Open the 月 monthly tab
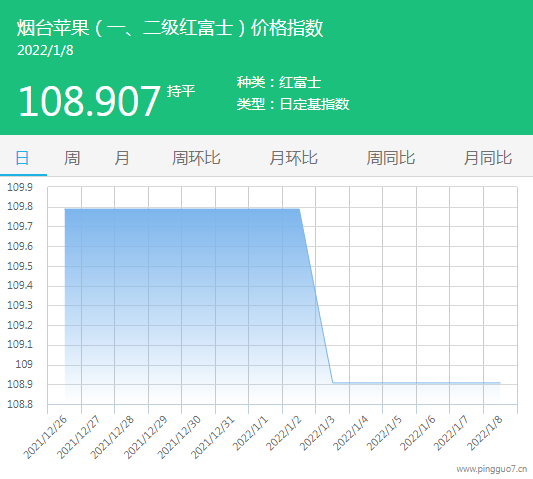 pos(122,158)
